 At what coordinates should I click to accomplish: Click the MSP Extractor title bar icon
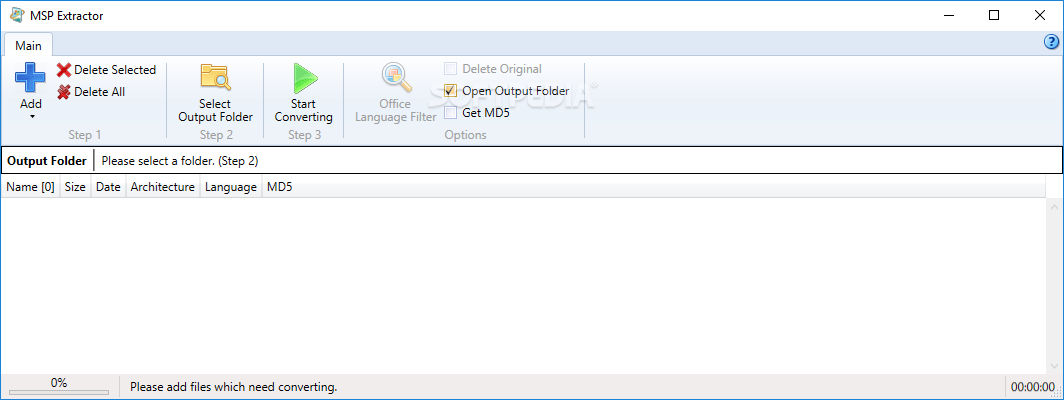click(16, 15)
